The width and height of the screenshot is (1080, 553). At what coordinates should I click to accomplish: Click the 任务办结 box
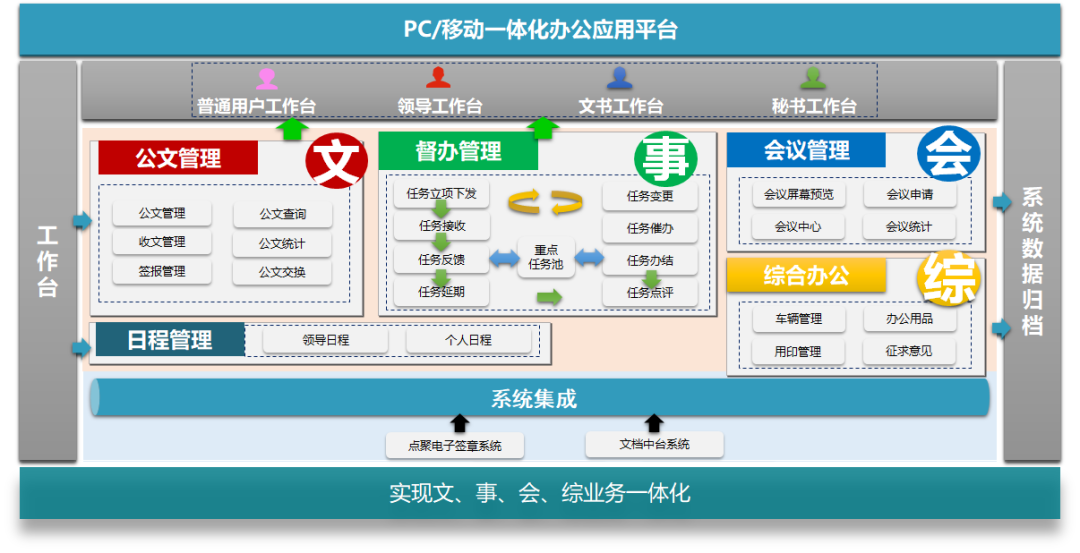[x=650, y=260]
